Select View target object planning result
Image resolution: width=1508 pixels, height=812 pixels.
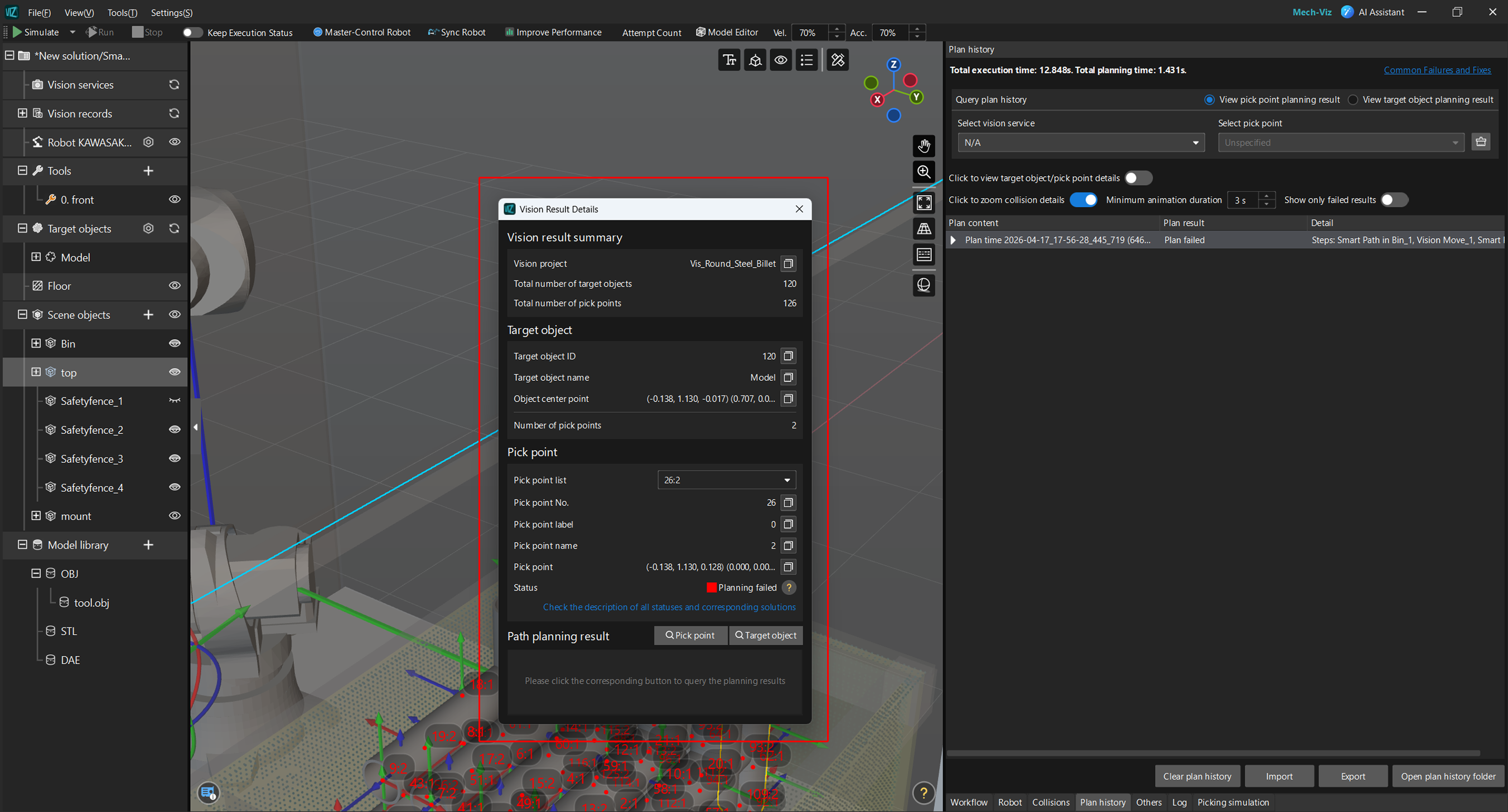coord(1353,100)
